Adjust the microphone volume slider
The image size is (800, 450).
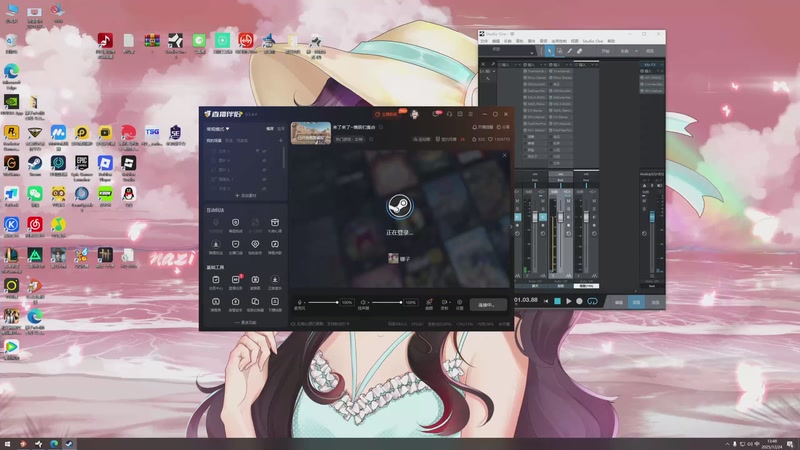[x=323, y=303]
